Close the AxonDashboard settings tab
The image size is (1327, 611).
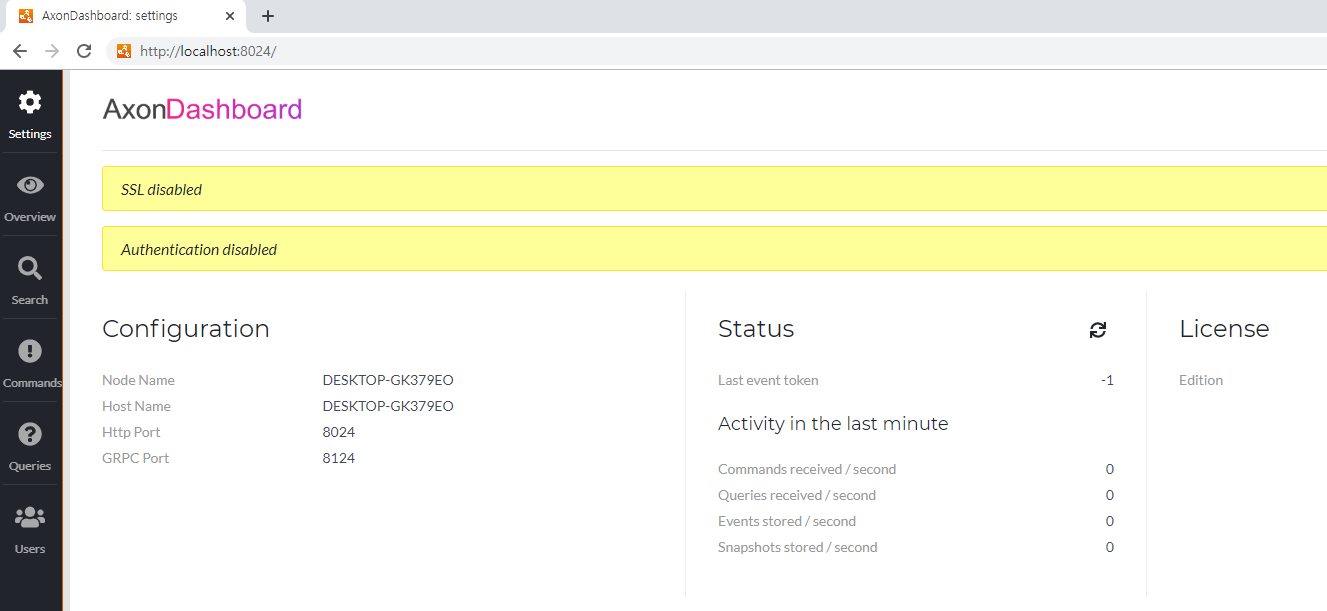[230, 16]
